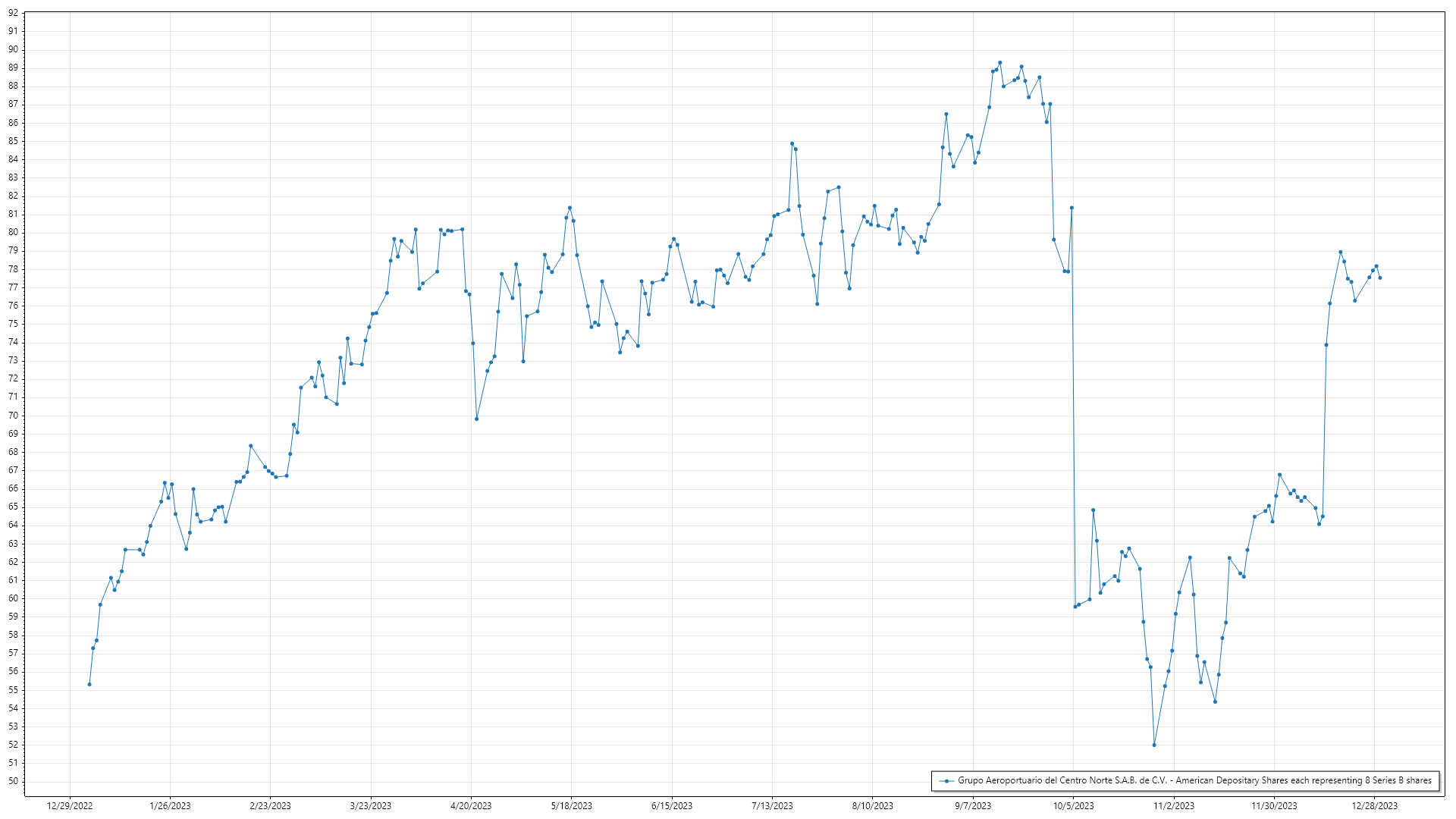Click the April dip point near 70
Image resolution: width=1456 pixels, height=819 pixels.
pos(476,419)
